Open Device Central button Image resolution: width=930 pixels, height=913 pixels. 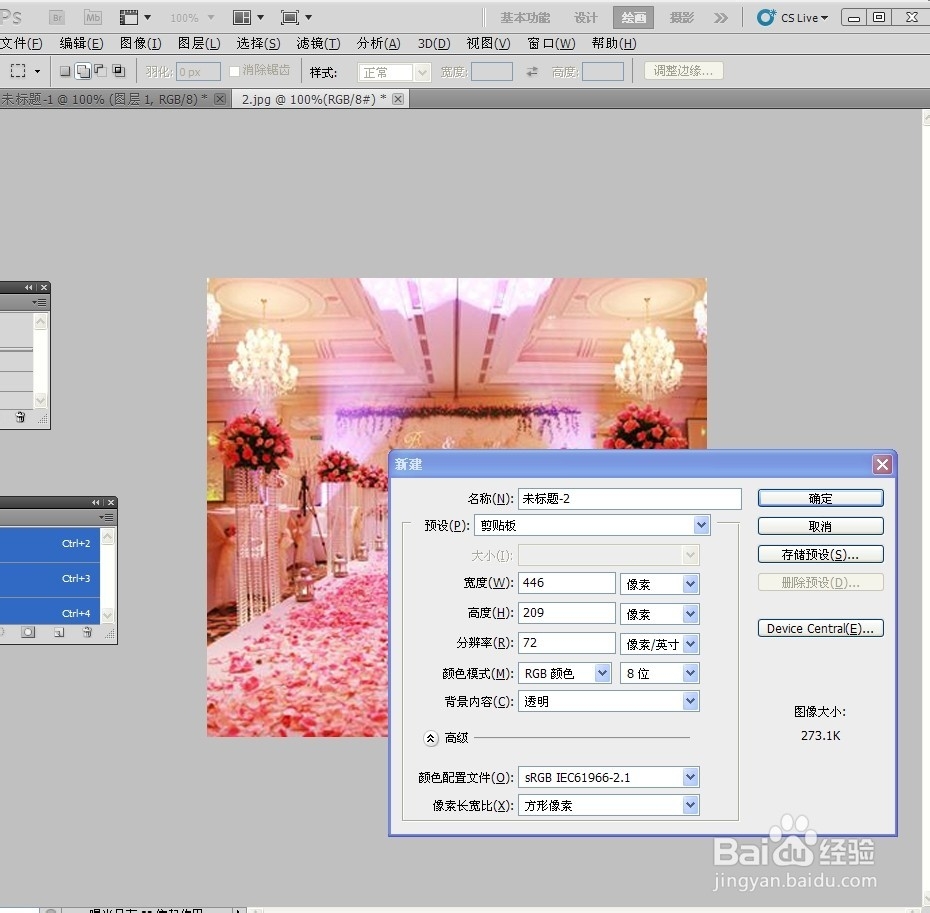820,628
